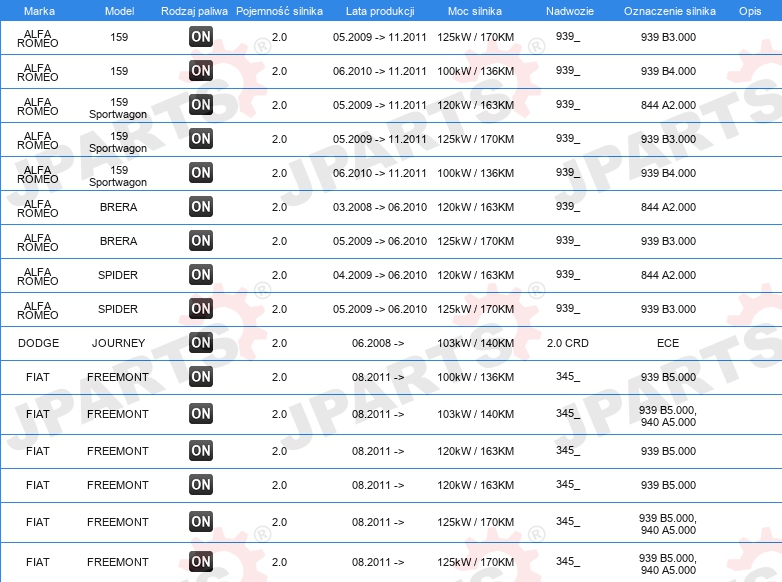Click the Rodzaj paliwa column header

(194, 11)
